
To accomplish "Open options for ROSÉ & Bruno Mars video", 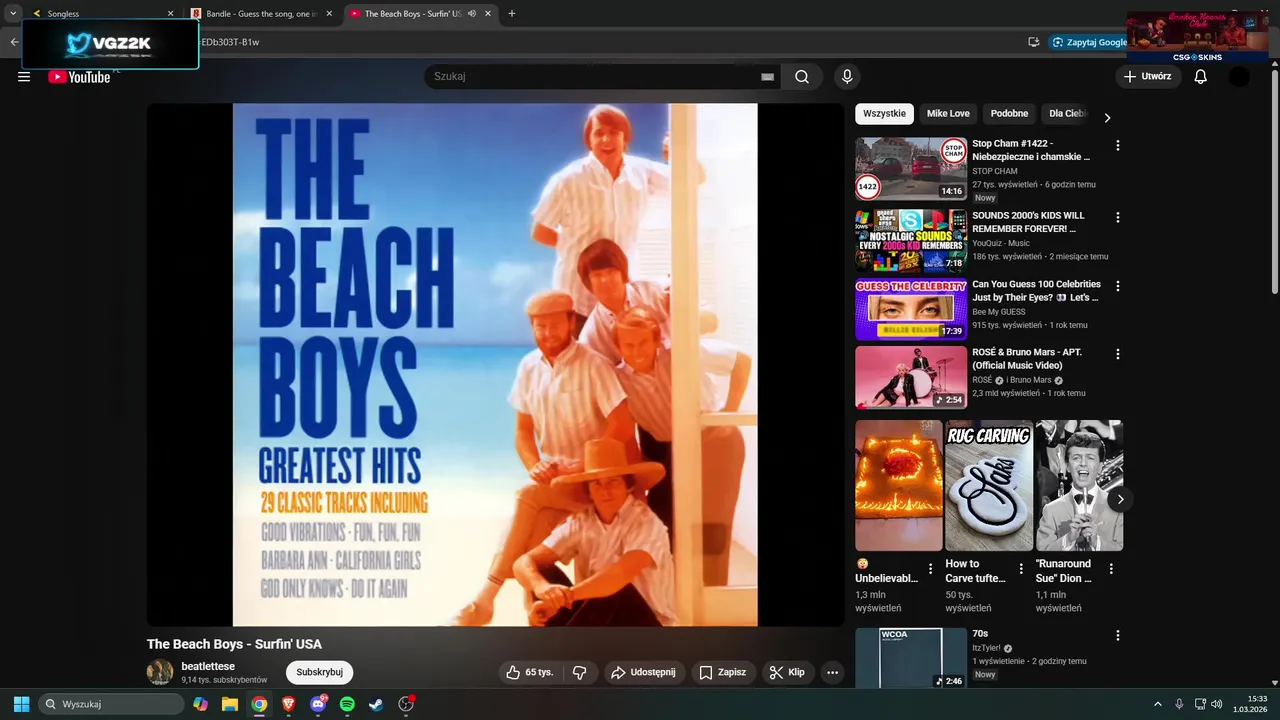I will 1117,354.
